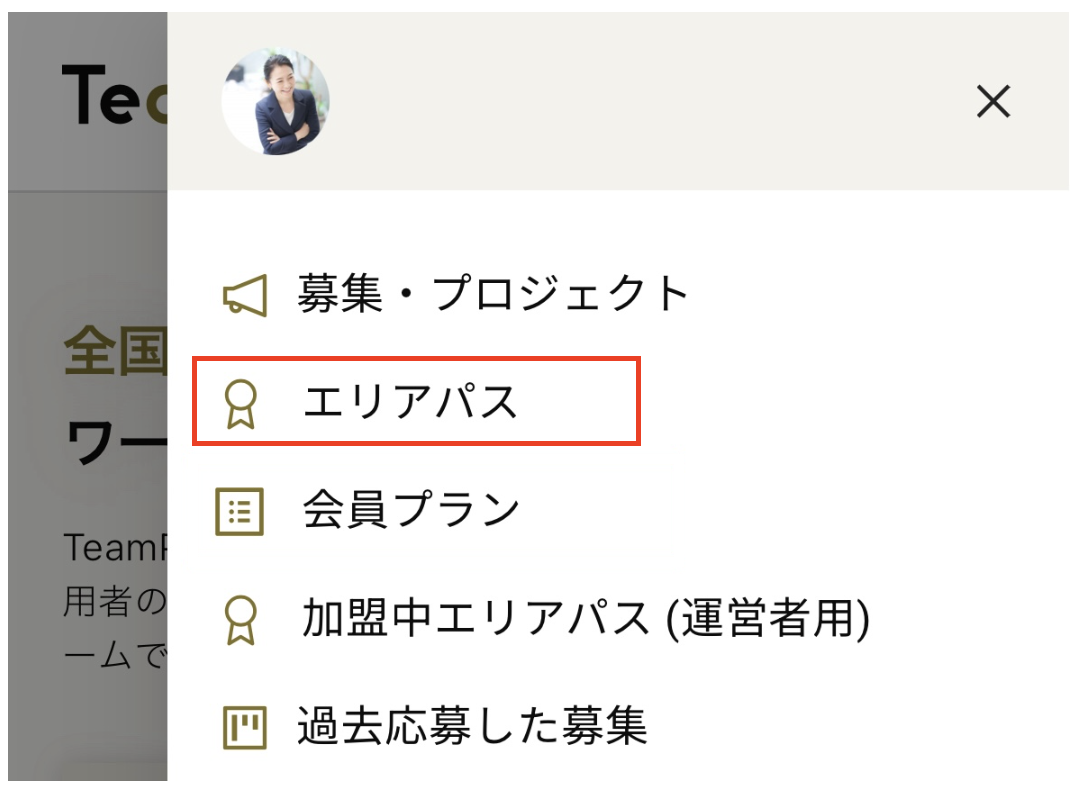
Task: Click the board icon beside 過去応募した募集
Action: [x=244, y=727]
